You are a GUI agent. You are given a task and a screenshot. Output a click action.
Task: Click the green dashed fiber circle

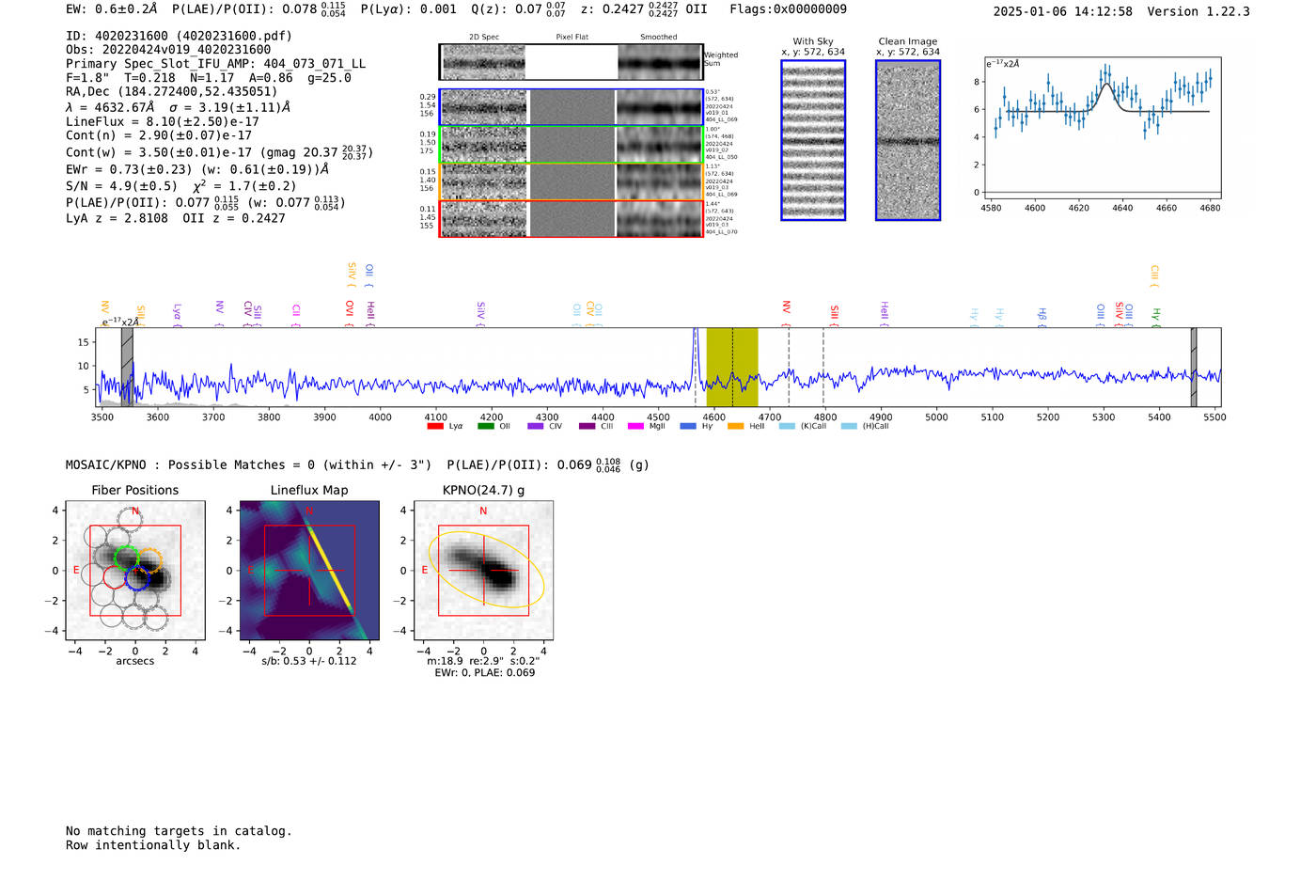[x=126, y=558]
